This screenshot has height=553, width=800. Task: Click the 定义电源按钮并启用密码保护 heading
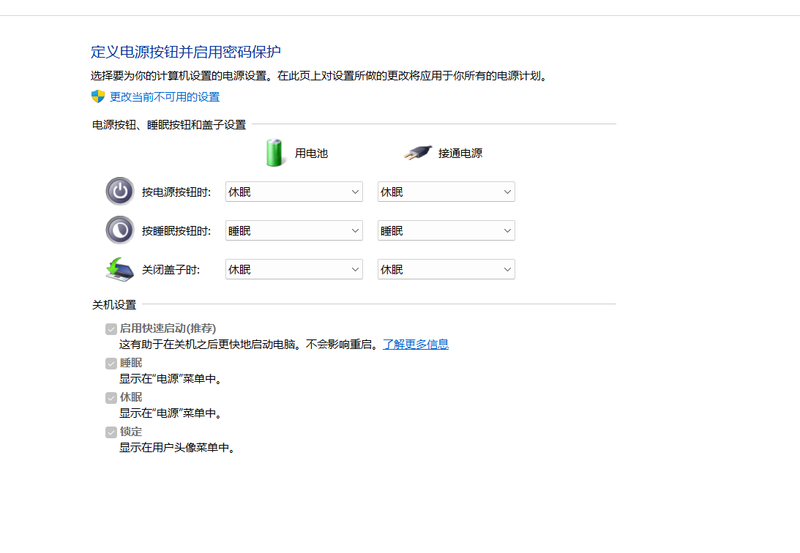[x=186, y=52]
